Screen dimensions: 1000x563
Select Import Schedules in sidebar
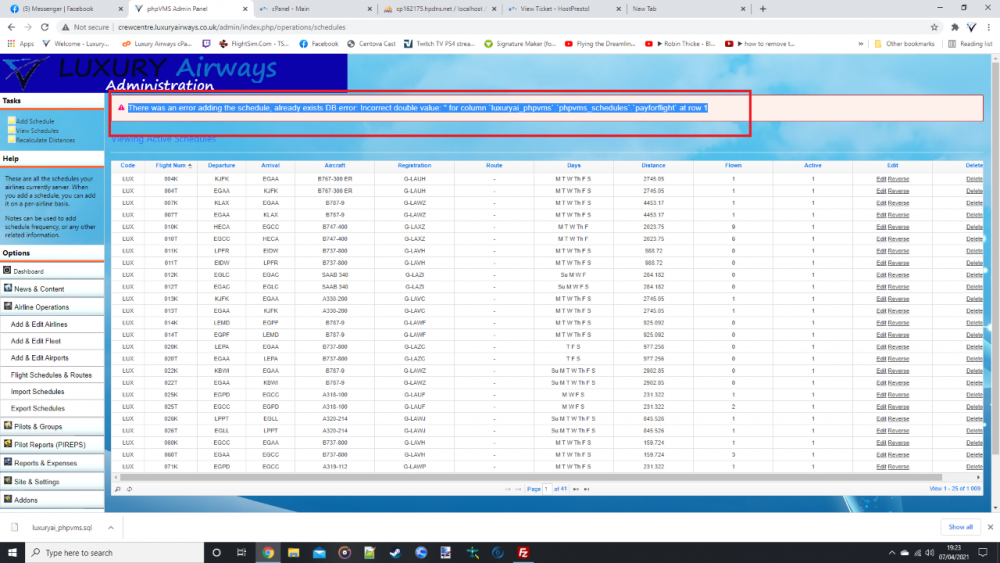click(x=38, y=392)
